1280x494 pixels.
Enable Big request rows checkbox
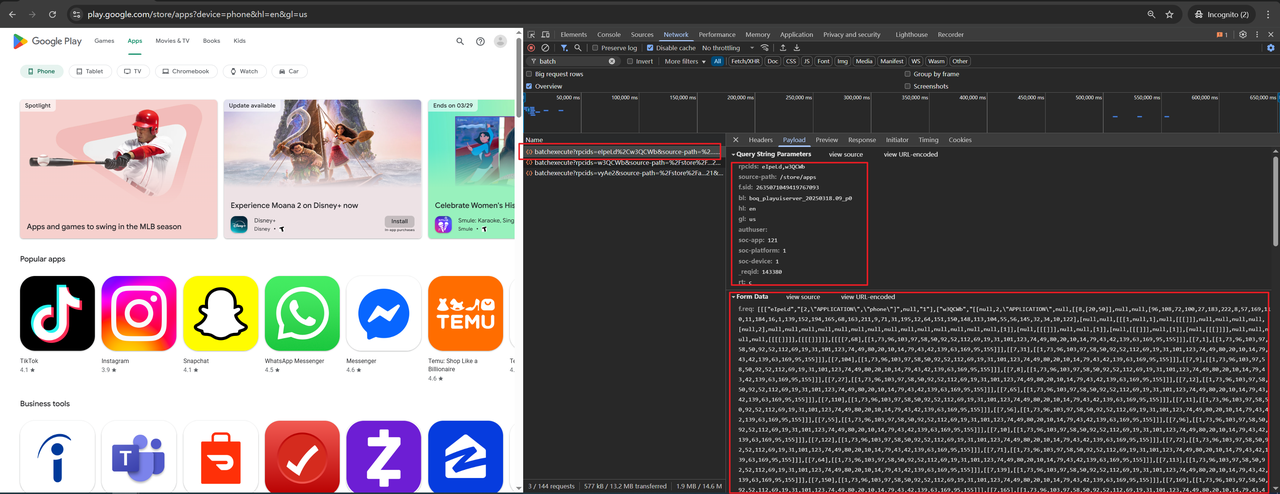pyautogui.click(x=530, y=74)
